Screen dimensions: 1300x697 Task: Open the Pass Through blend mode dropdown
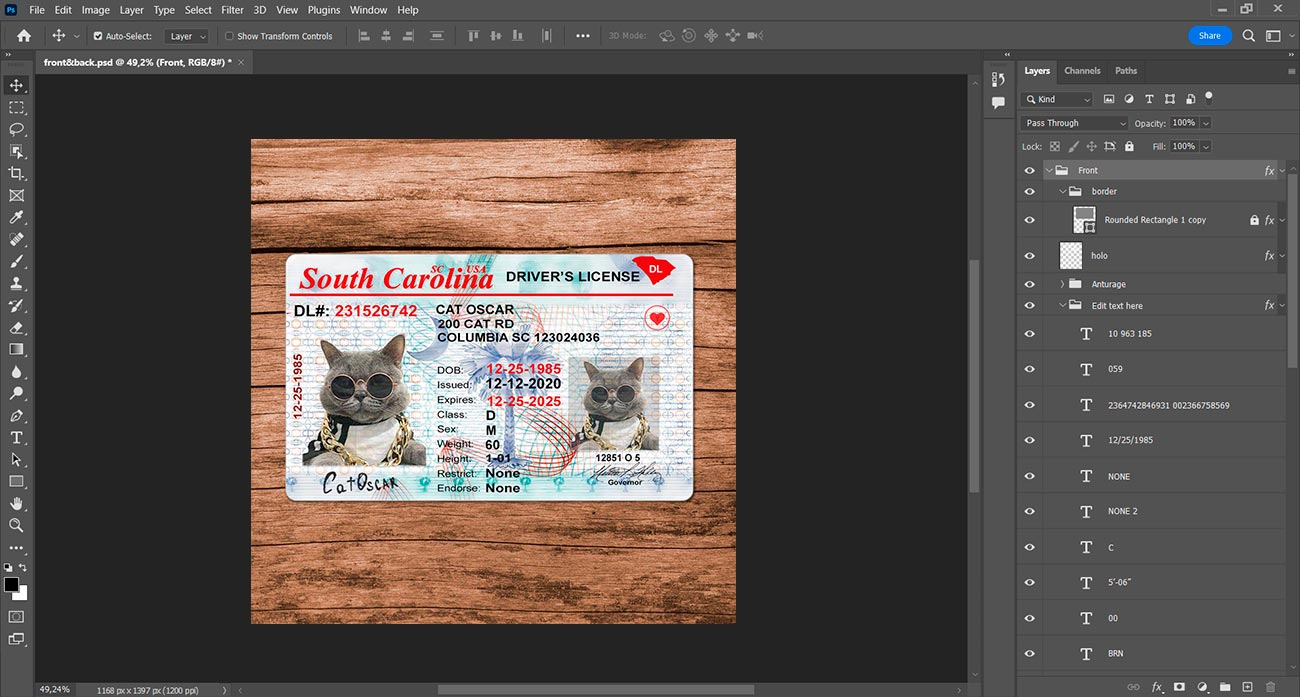pyautogui.click(x=1074, y=123)
